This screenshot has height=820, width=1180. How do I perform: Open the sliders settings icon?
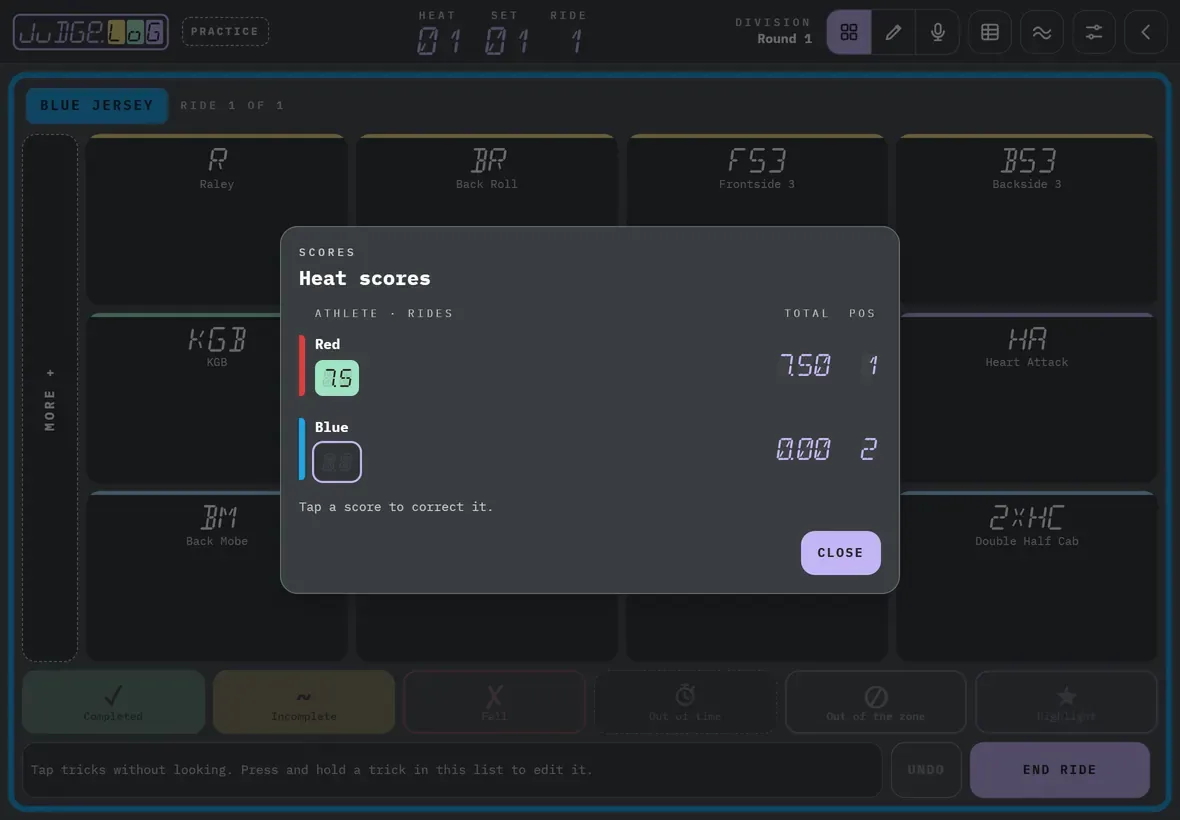[x=1093, y=32]
